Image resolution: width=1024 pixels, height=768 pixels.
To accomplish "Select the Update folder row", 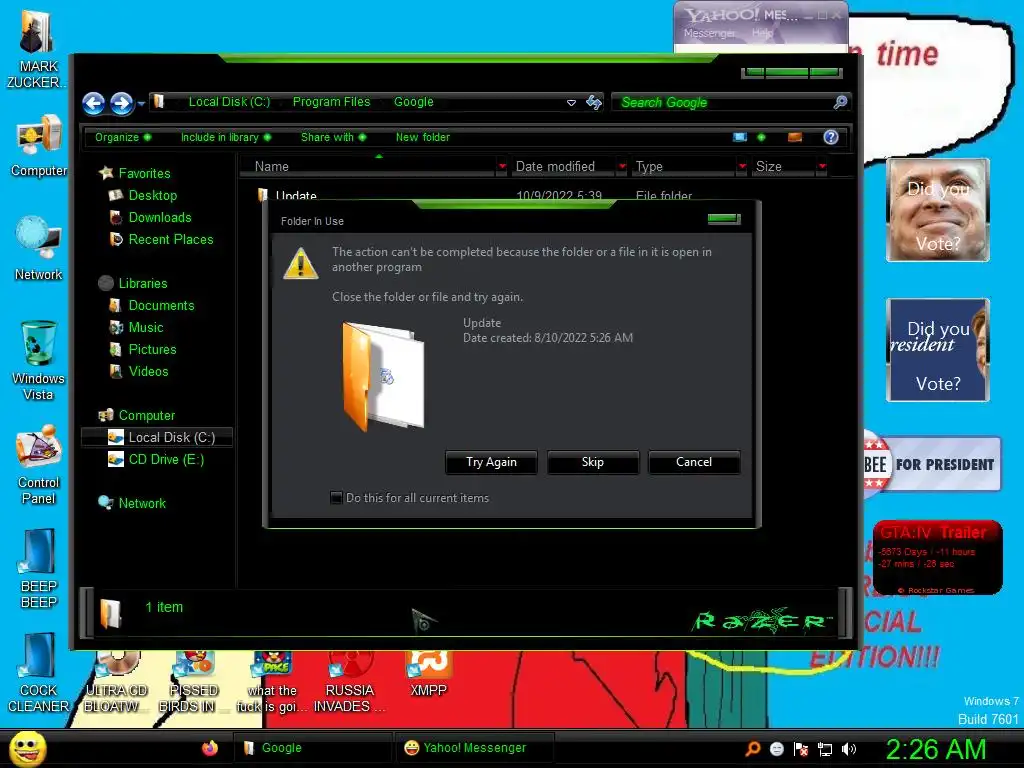I will pyautogui.click(x=475, y=195).
